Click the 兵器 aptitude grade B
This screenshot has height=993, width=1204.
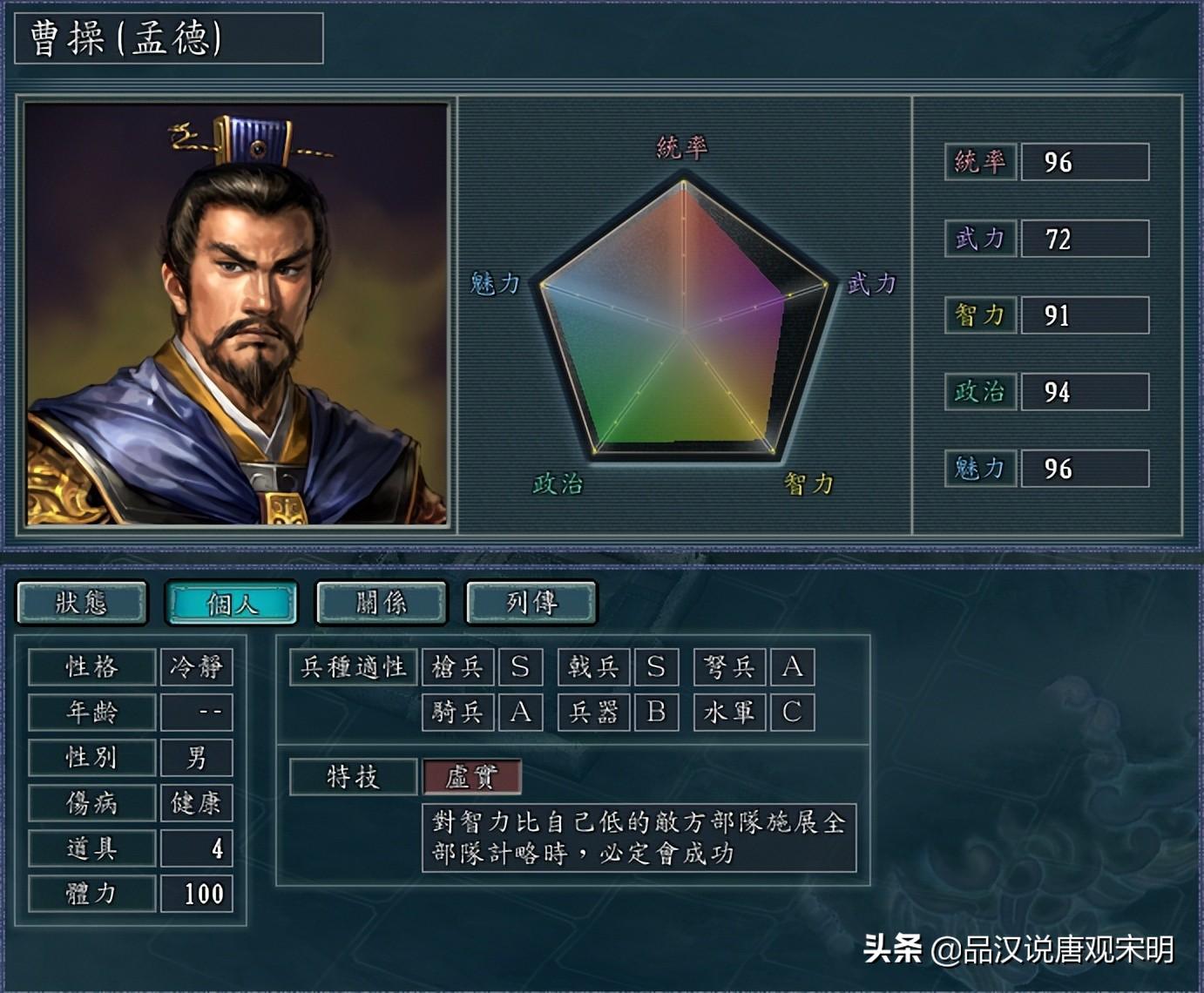[656, 713]
